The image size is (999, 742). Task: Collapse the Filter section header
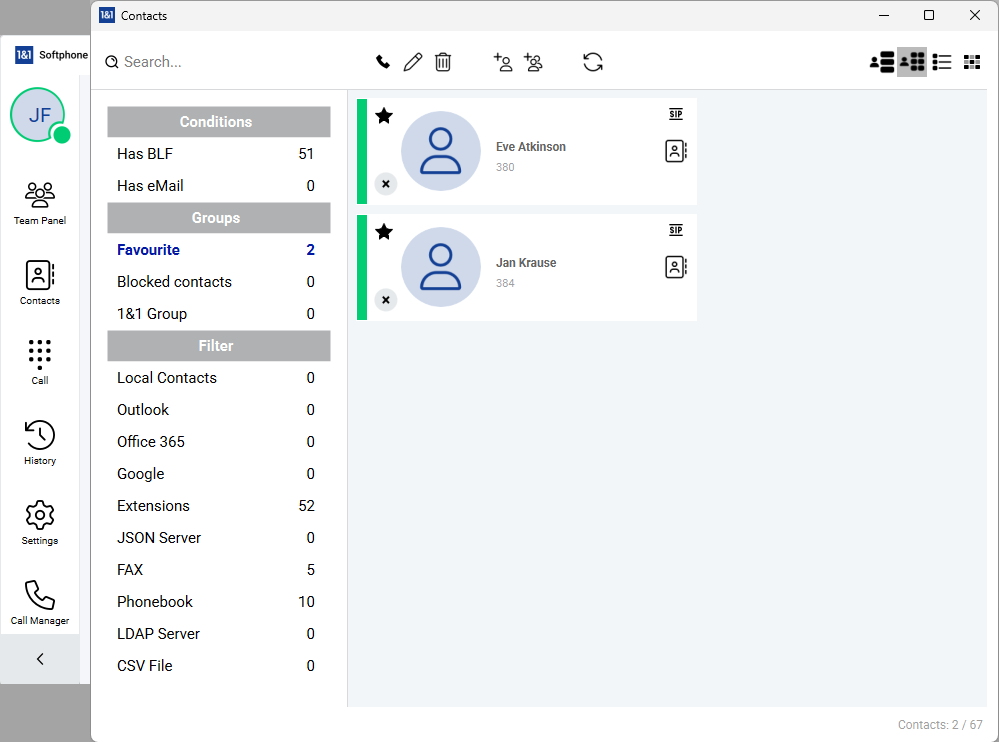coord(218,346)
